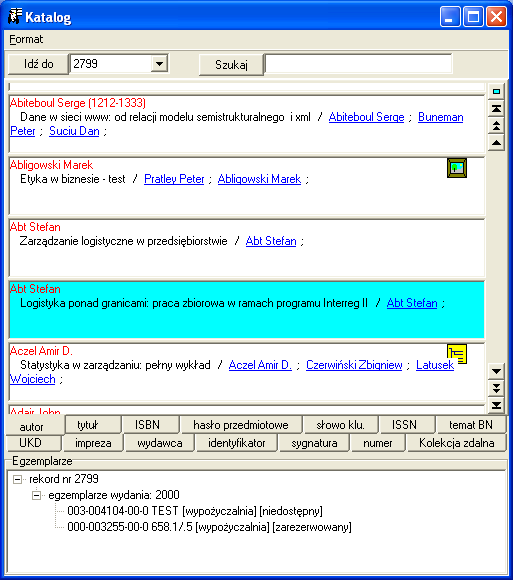Select the wydawca tab
Screen dimensions: 513x580
pos(159,443)
